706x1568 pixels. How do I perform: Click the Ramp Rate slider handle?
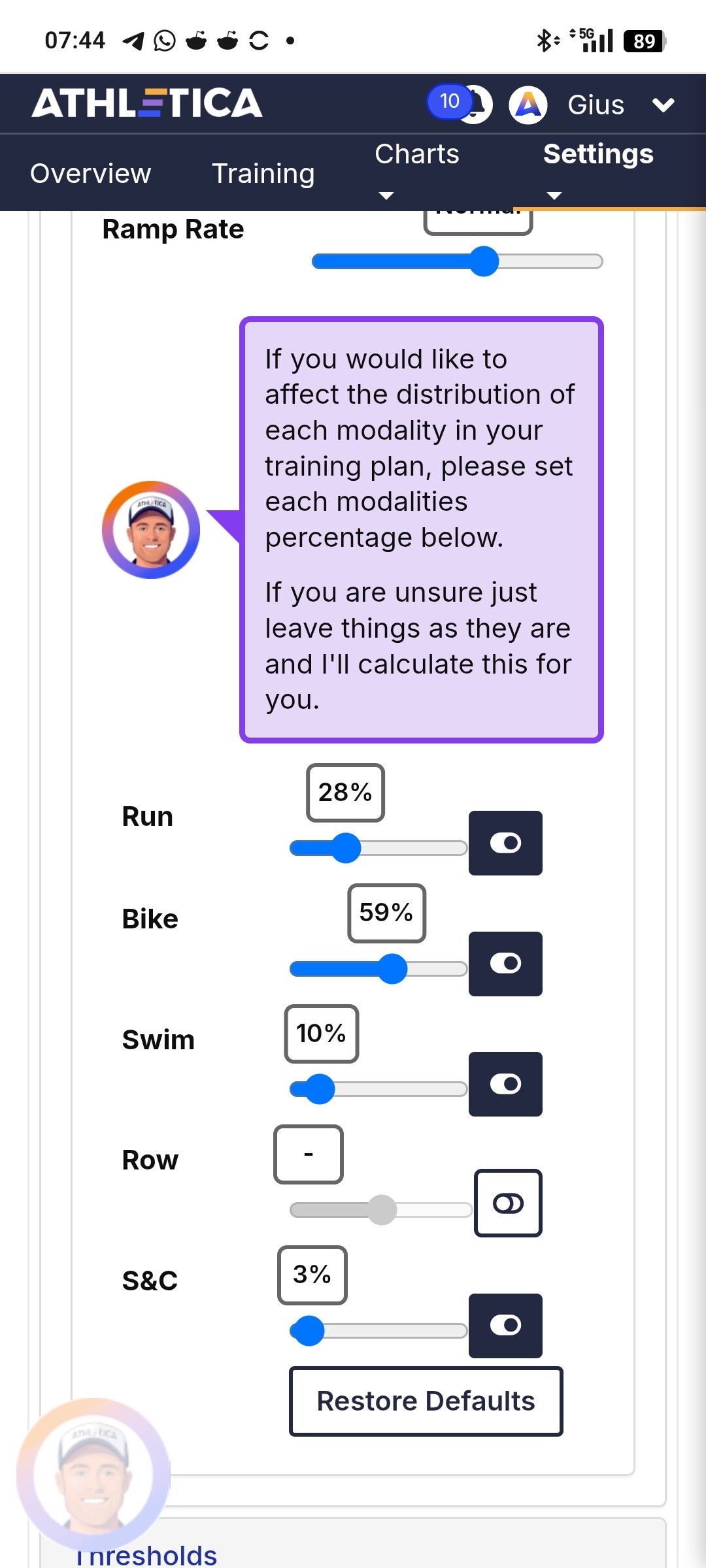click(484, 261)
